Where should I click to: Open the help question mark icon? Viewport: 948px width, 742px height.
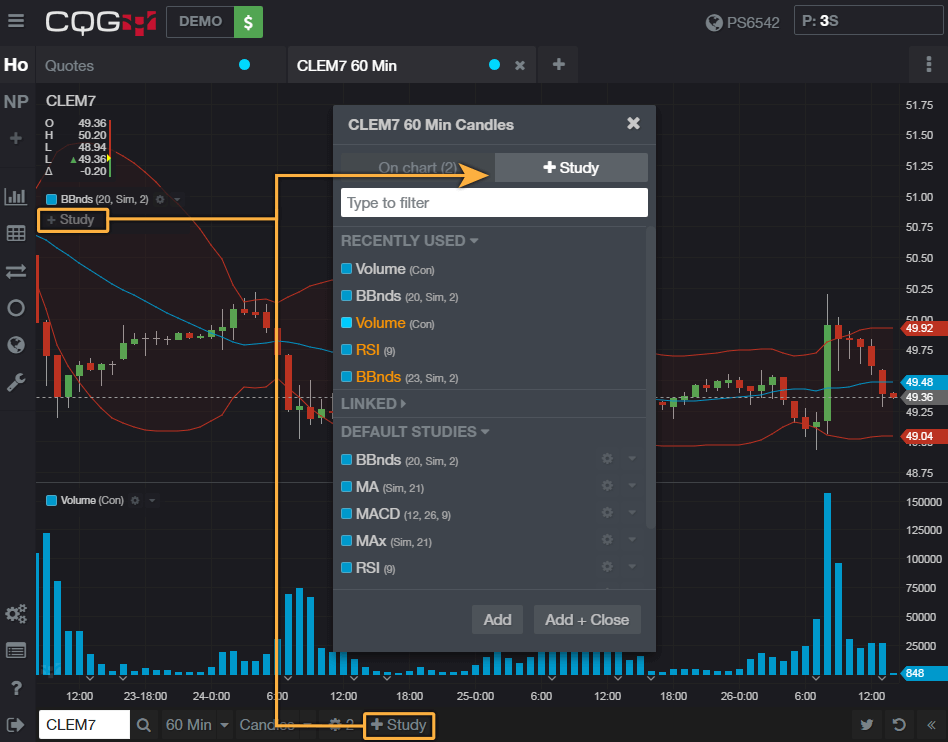[x=16, y=687]
